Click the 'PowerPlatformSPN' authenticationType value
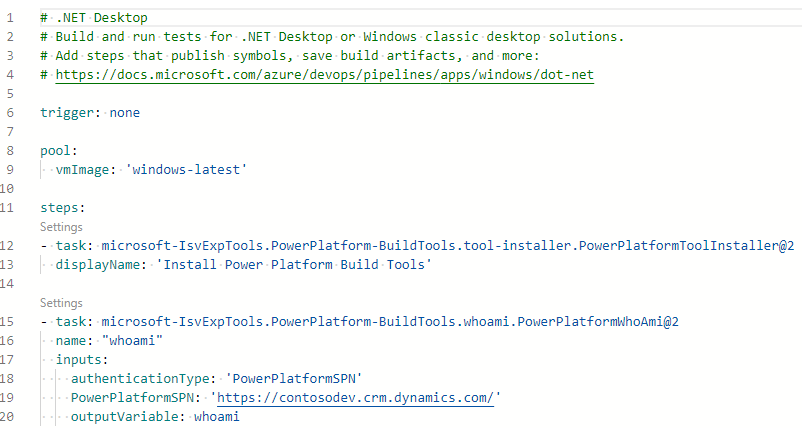Viewport: 802px width, 428px height. 290,378
